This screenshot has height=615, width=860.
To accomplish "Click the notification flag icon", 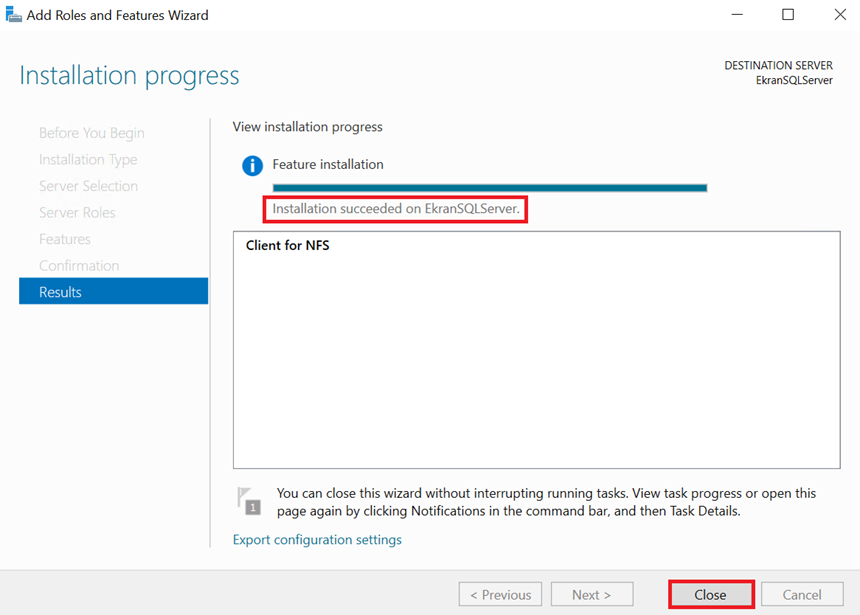I will 247,500.
